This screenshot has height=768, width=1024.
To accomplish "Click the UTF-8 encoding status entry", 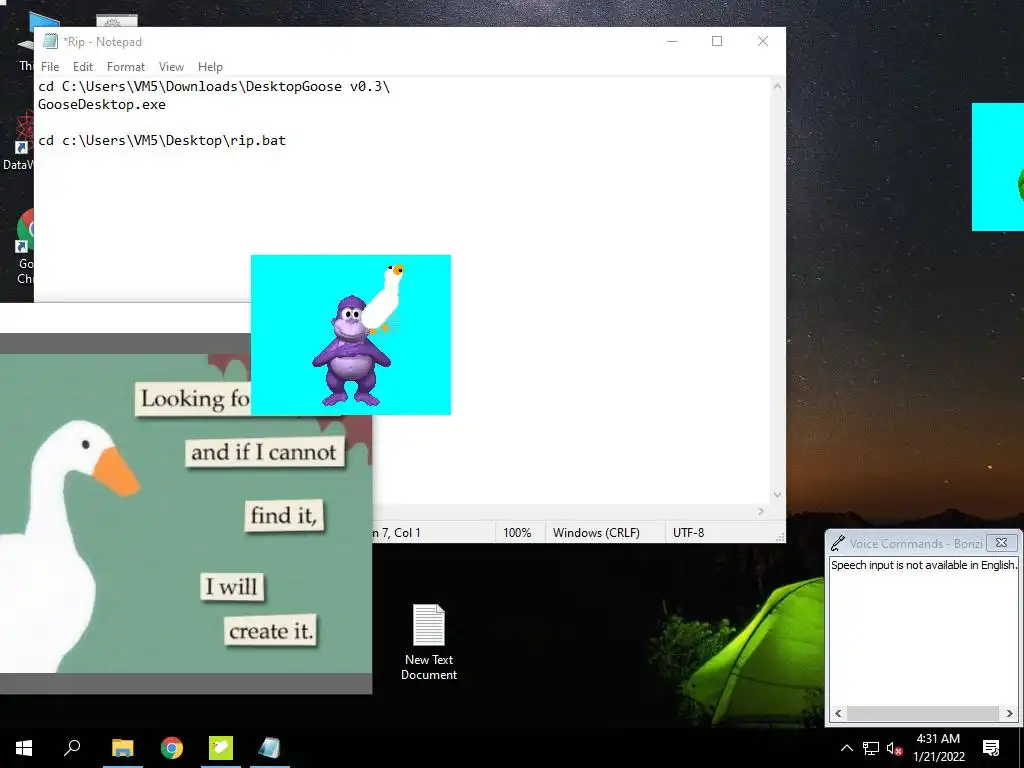I will click(688, 533).
